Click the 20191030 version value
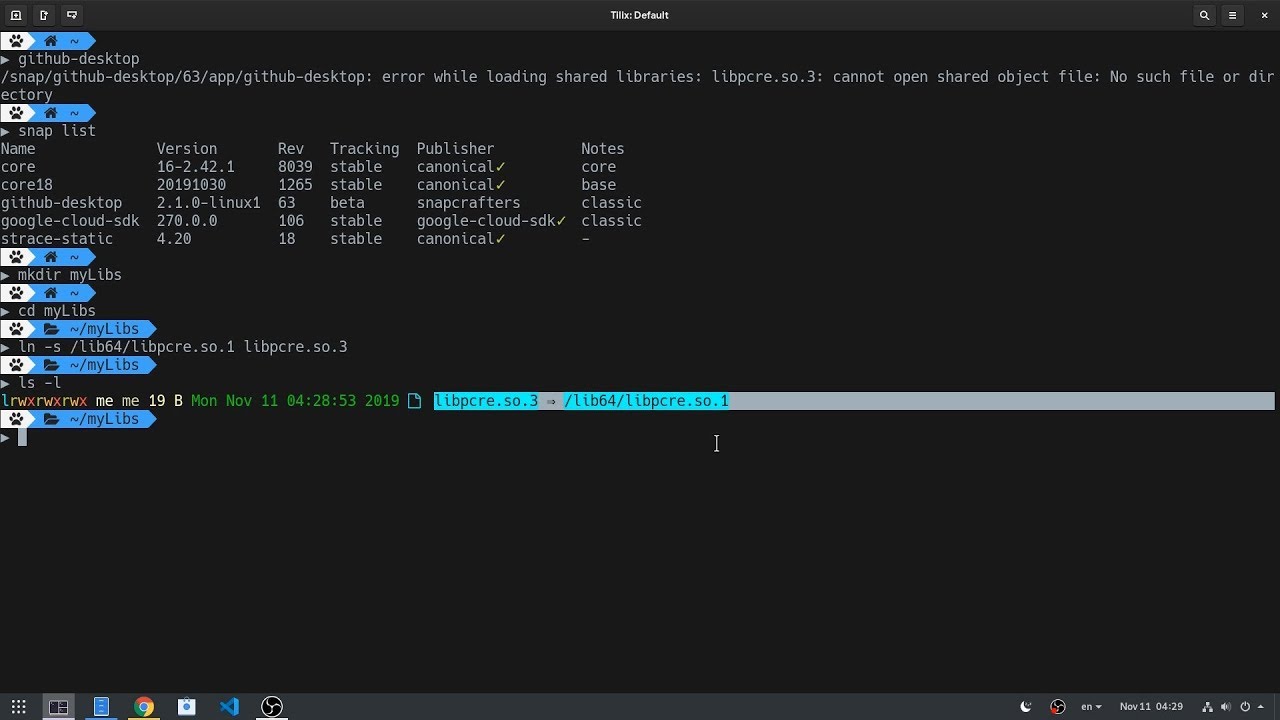 [191, 185]
